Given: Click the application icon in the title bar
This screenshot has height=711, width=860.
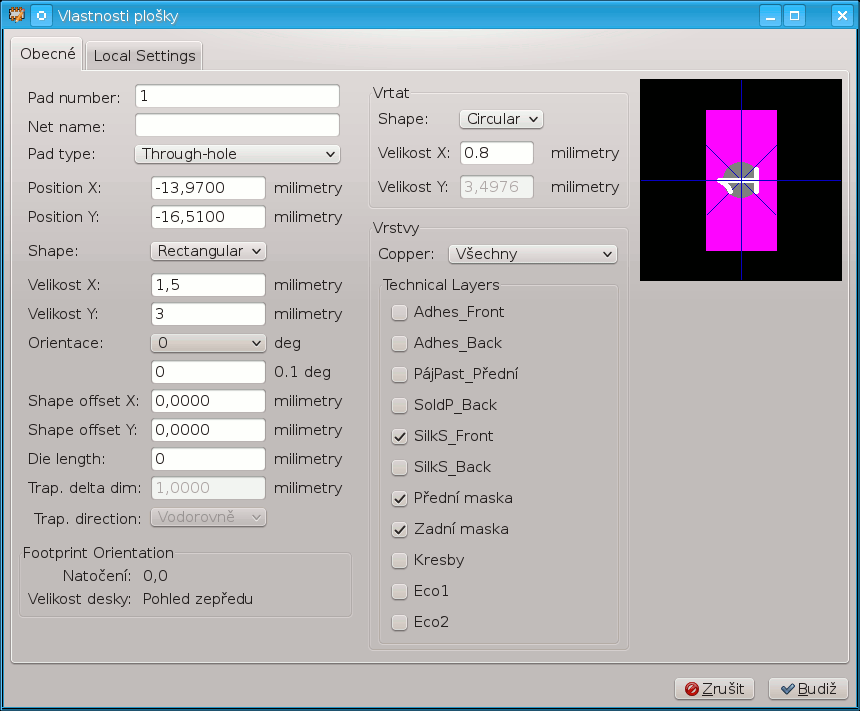Looking at the screenshot, I should 16,15.
